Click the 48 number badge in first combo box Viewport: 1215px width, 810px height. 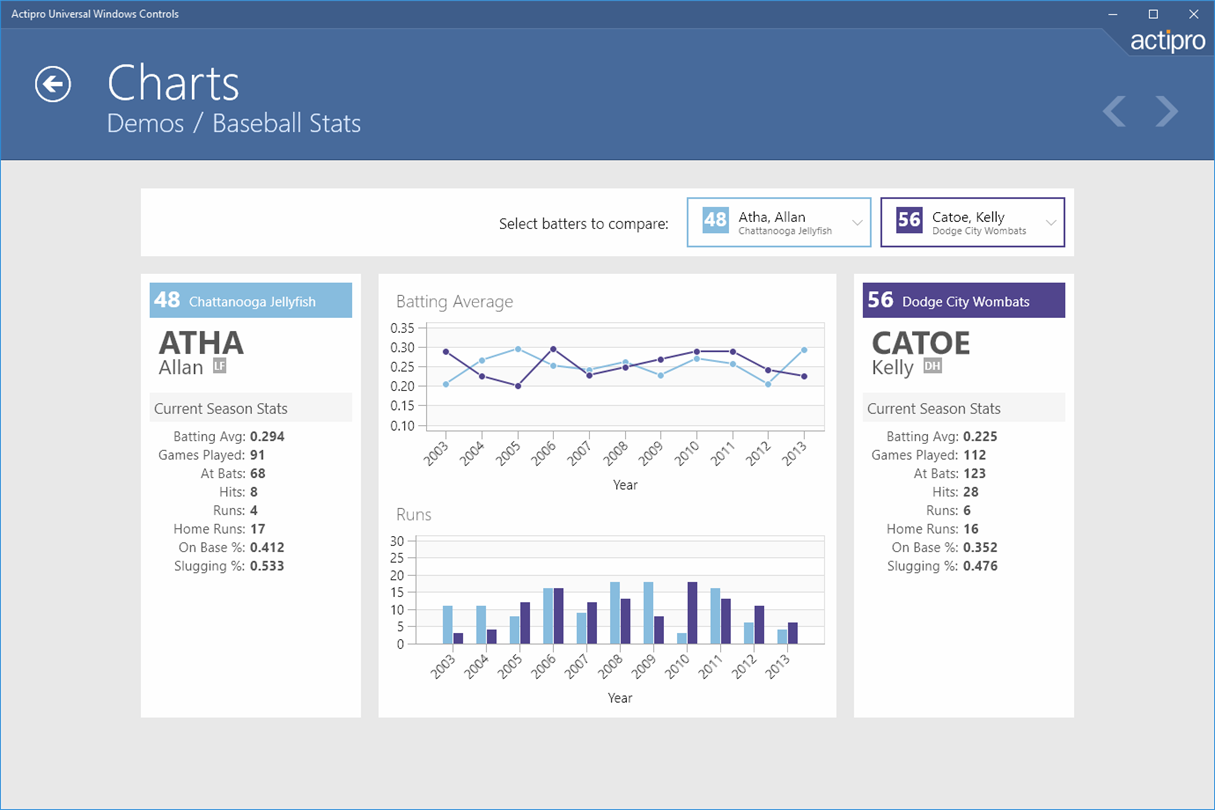pos(715,220)
